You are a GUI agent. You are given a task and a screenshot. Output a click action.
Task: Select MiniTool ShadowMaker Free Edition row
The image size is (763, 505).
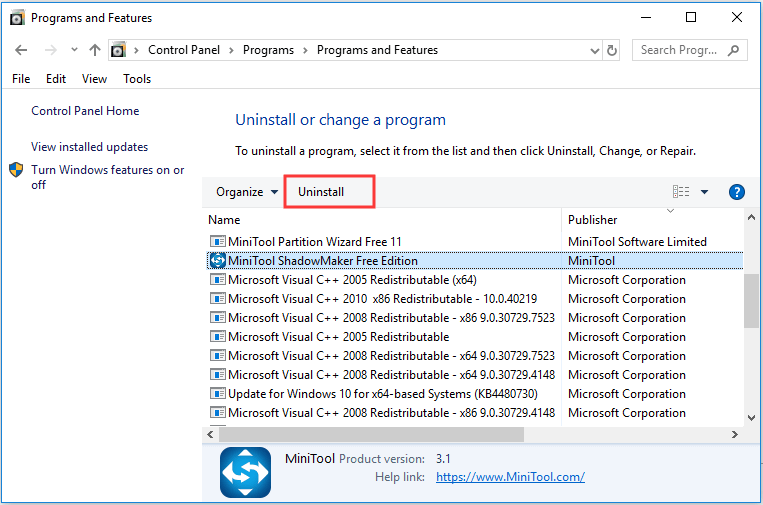click(x=475, y=261)
